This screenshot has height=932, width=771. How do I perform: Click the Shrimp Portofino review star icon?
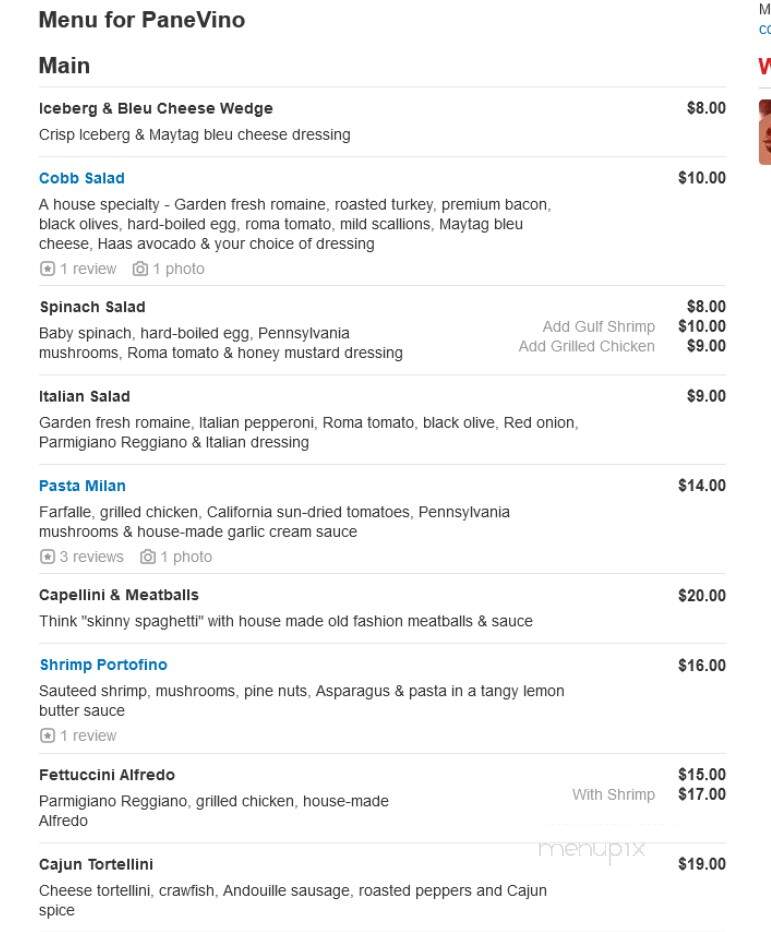[48, 736]
